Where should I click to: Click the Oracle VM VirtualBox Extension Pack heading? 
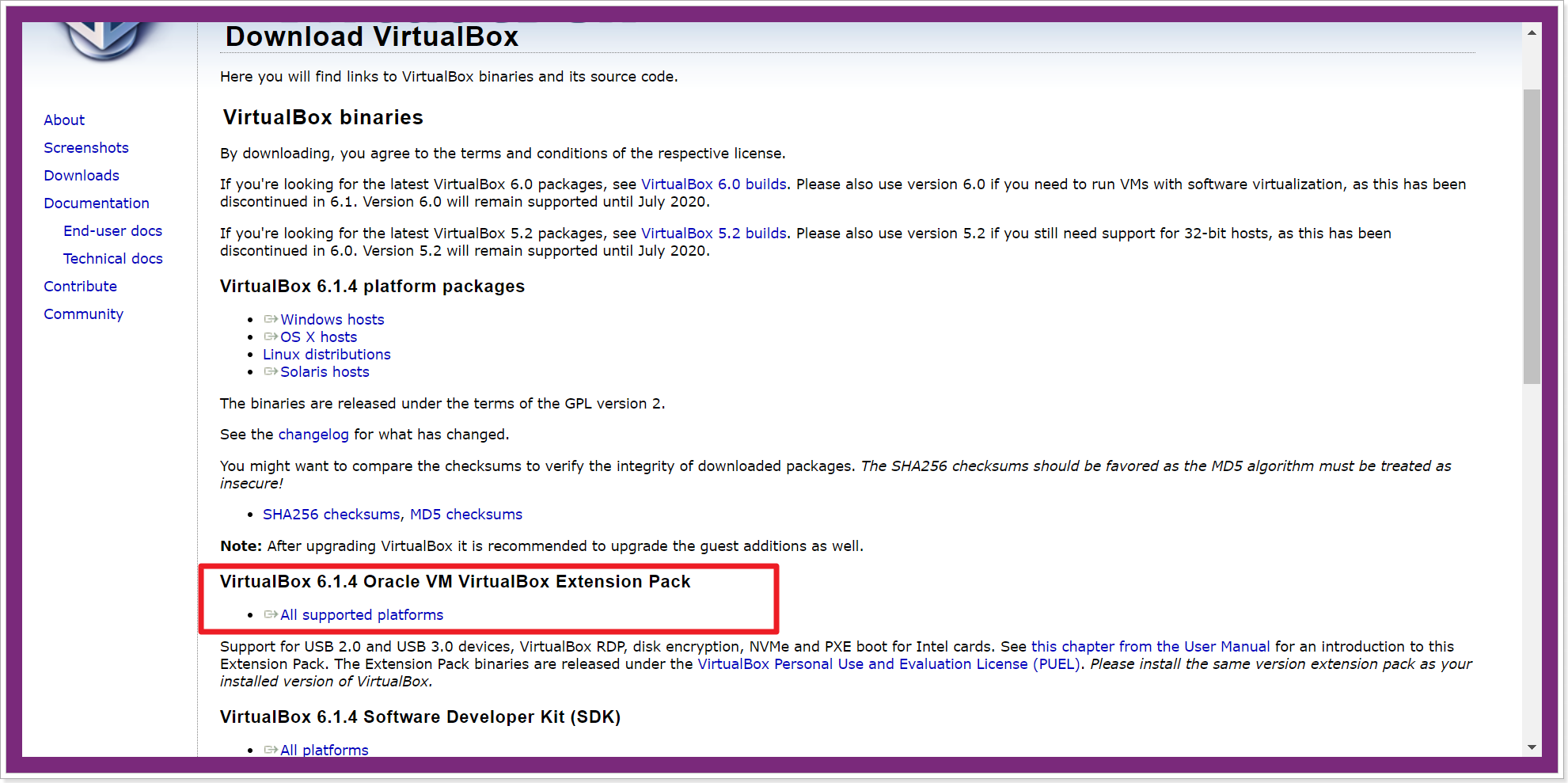coord(455,581)
